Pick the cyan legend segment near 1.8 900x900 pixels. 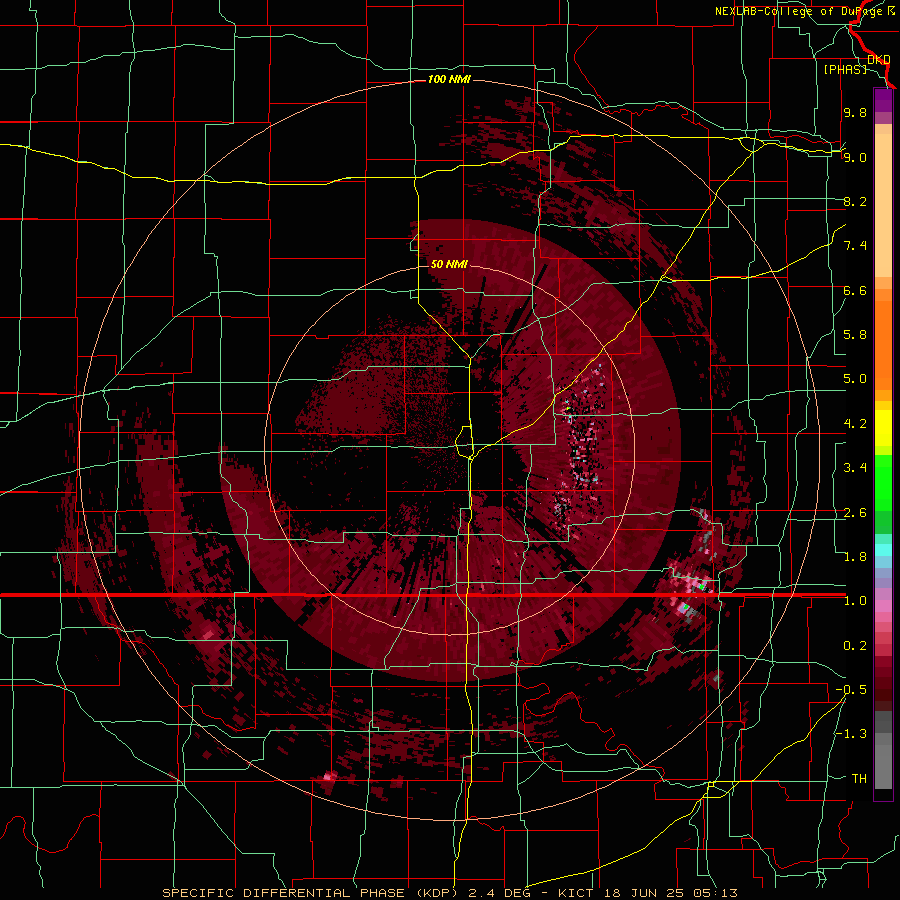tap(883, 550)
